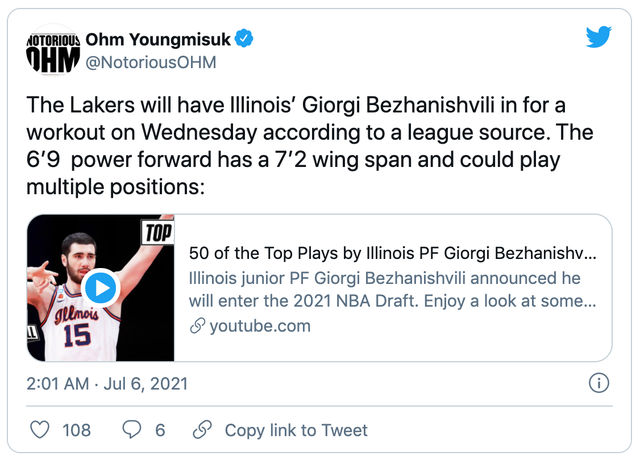This screenshot has width=640, height=460.
Task: Click the 6 replies count
Action: coord(160,430)
